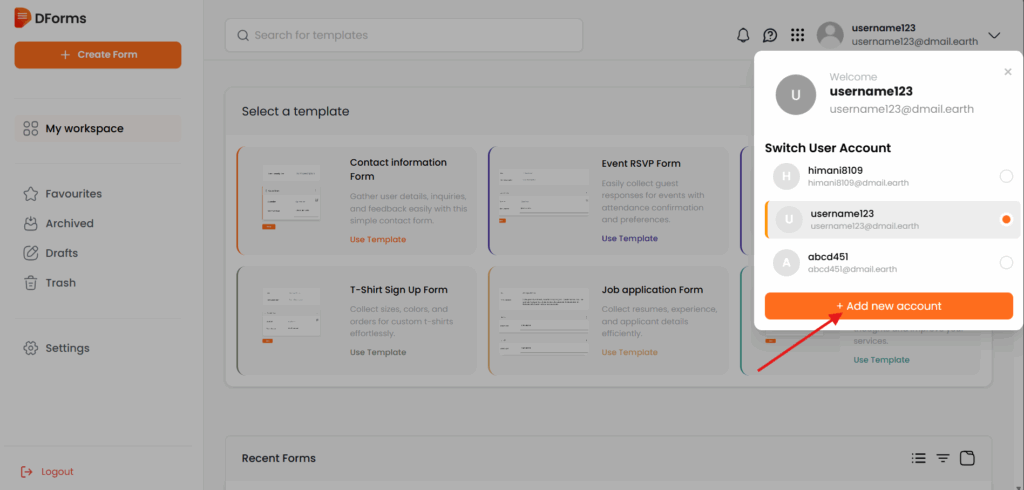Close the account switcher popup
Image resolution: width=1024 pixels, height=490 pixels.
pyautogui.click(x=1007, y=72)
